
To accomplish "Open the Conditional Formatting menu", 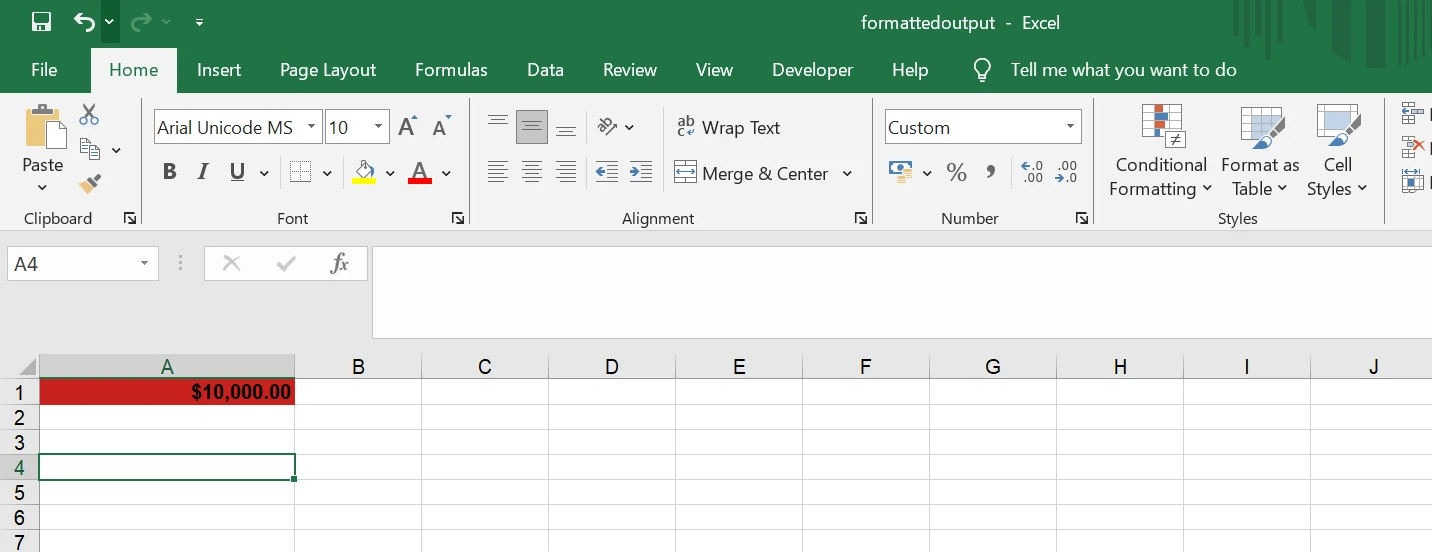I will pyautogui.click(x=1161, y=150).
